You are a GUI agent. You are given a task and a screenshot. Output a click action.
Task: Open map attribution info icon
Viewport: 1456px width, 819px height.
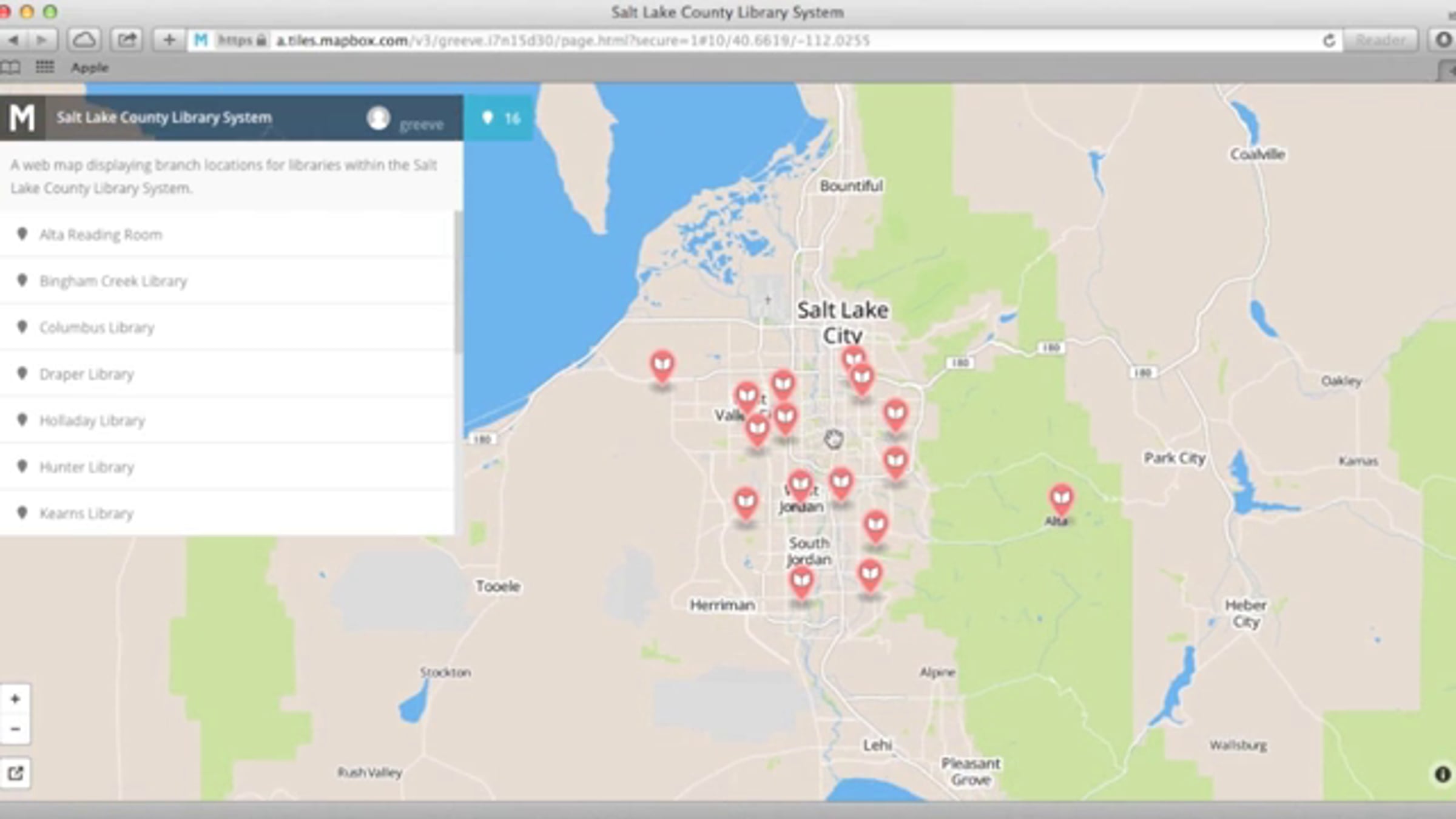tap(1442, 774)
